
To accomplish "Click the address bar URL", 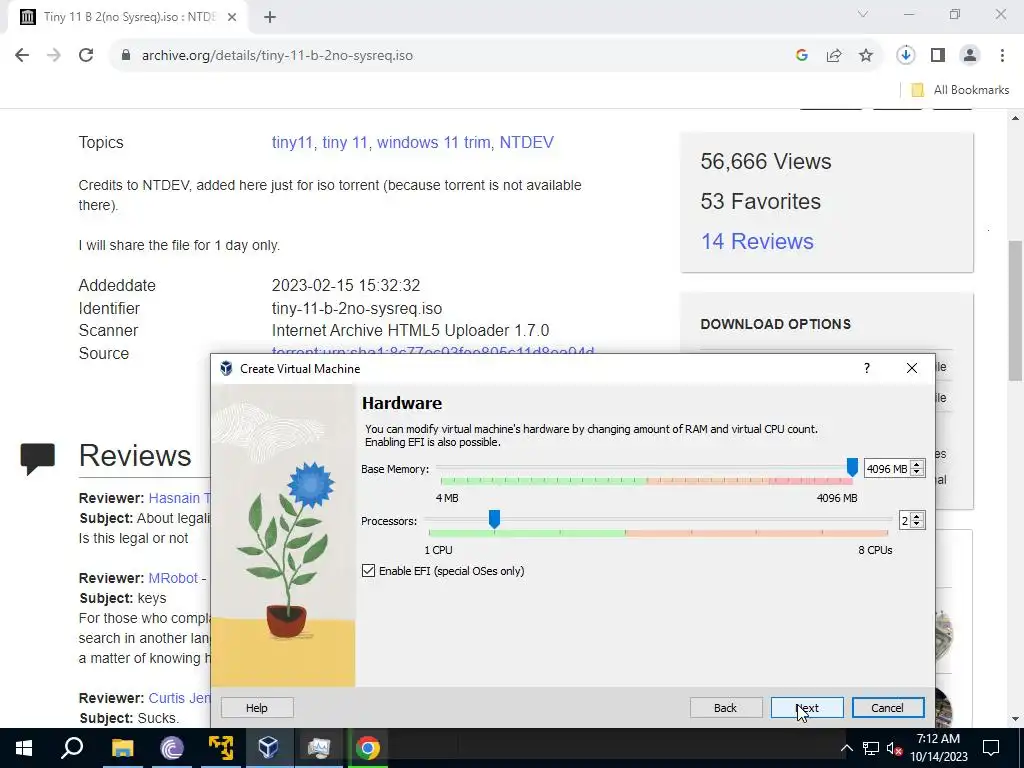I will tap(277, 56).
